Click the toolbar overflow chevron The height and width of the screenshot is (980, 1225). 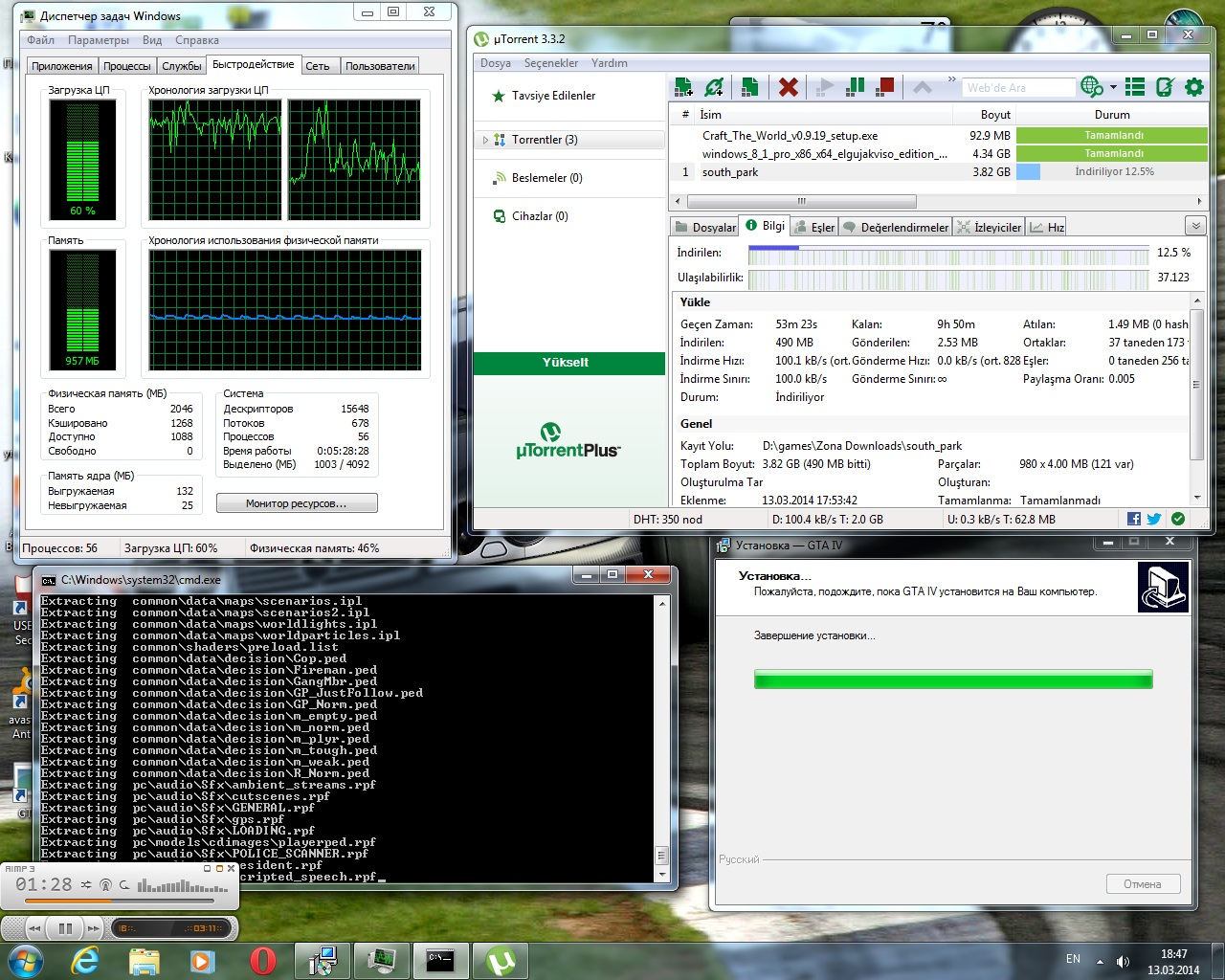(x=951, y=79)
